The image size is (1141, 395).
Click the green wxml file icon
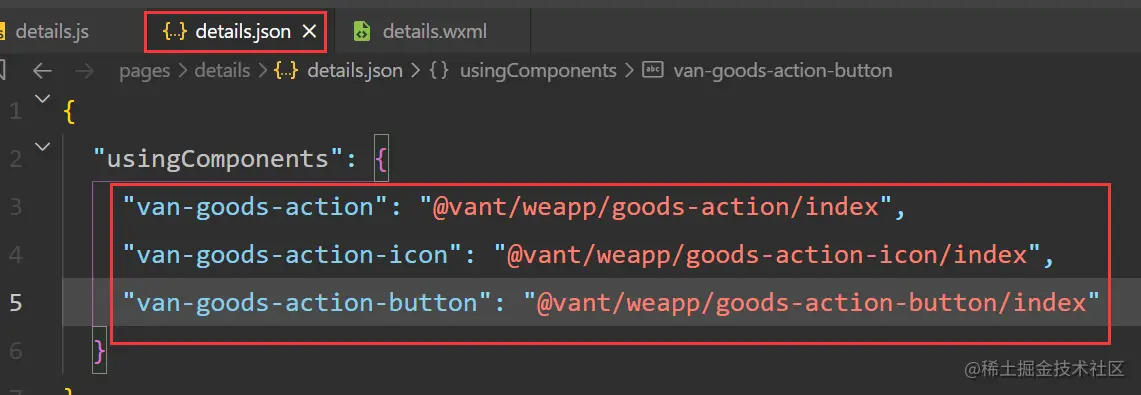click(x=361, y=31)
